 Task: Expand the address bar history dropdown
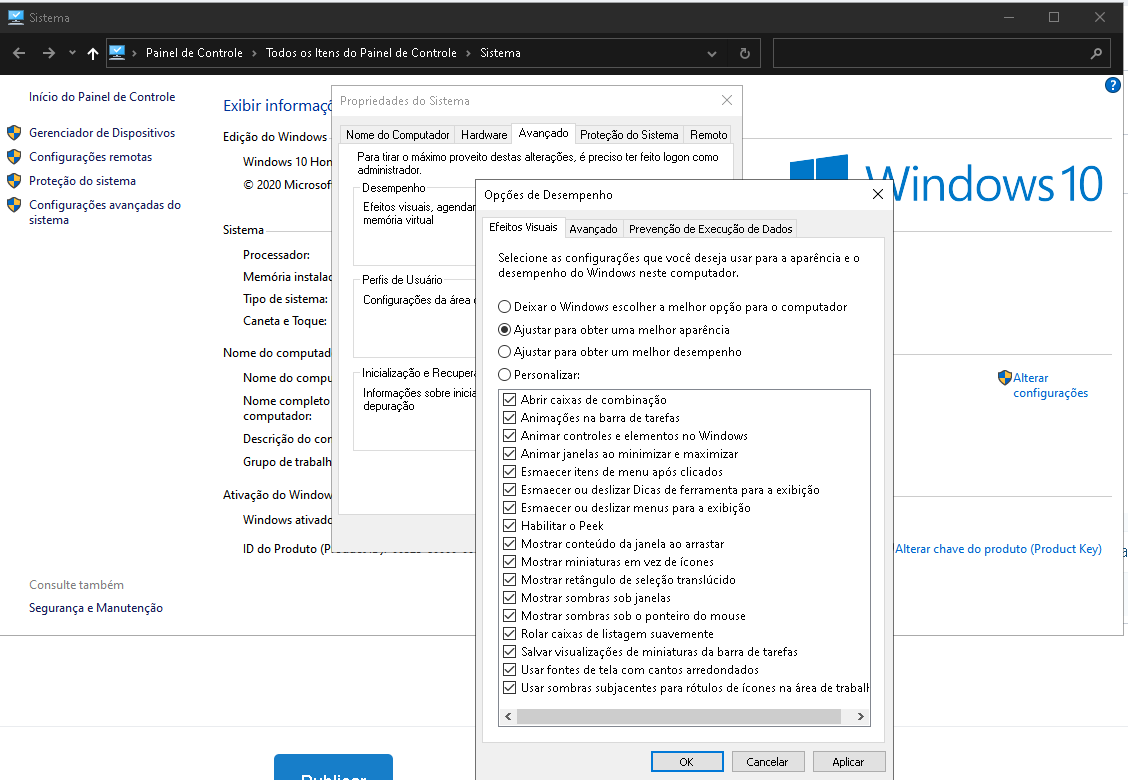click(x=711, y=54)
